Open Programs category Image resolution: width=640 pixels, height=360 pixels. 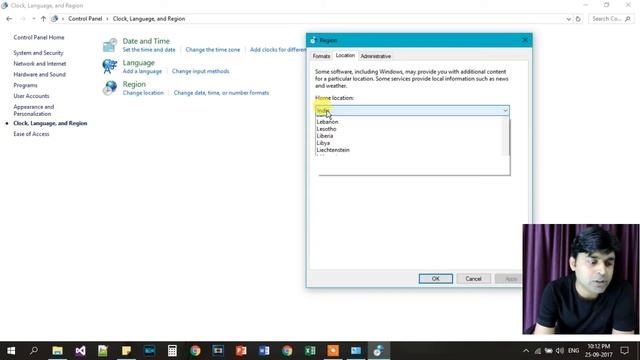coord(25,85)
